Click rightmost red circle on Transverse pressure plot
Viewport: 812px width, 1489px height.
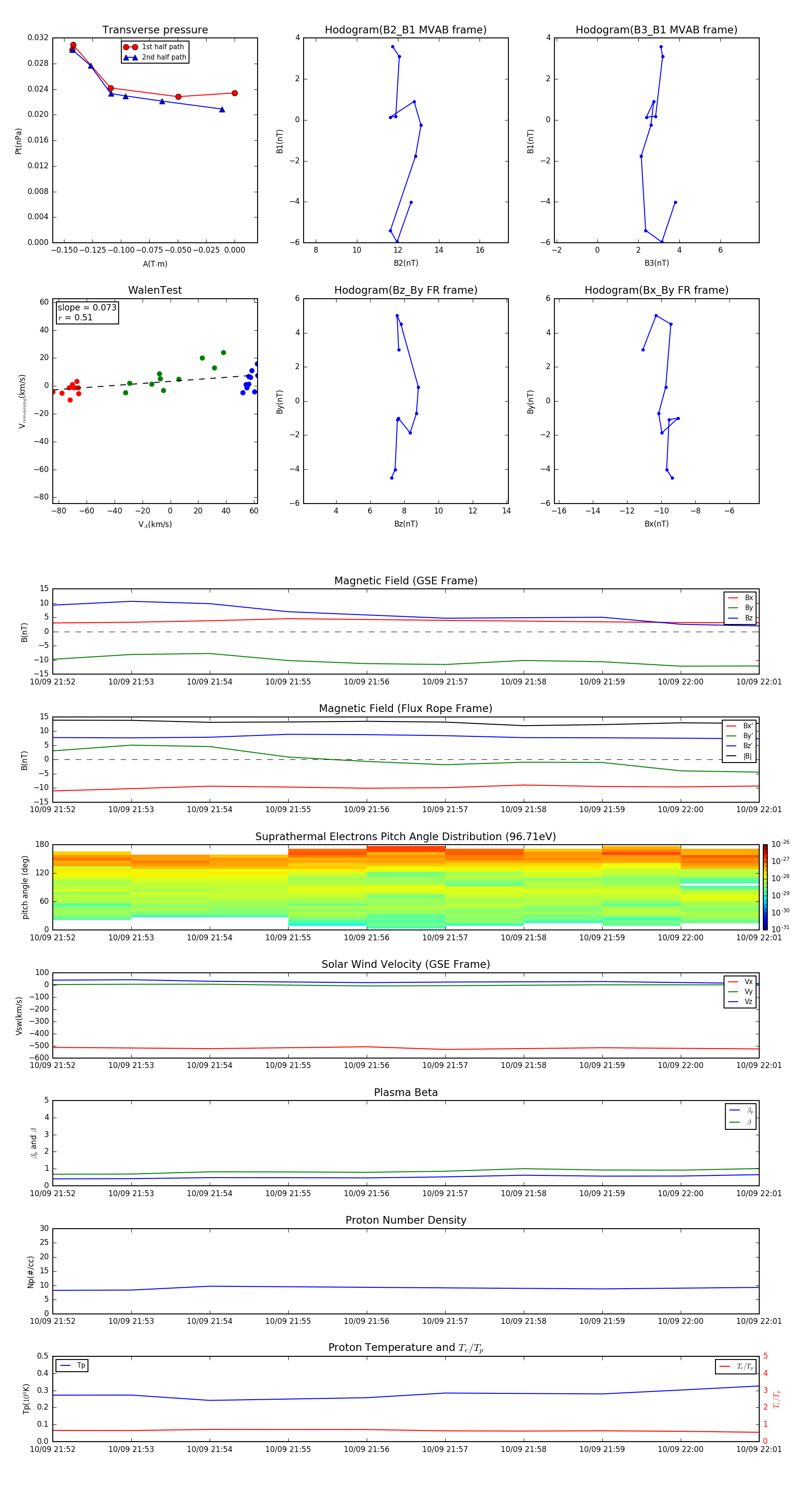[x=235, y=93]
